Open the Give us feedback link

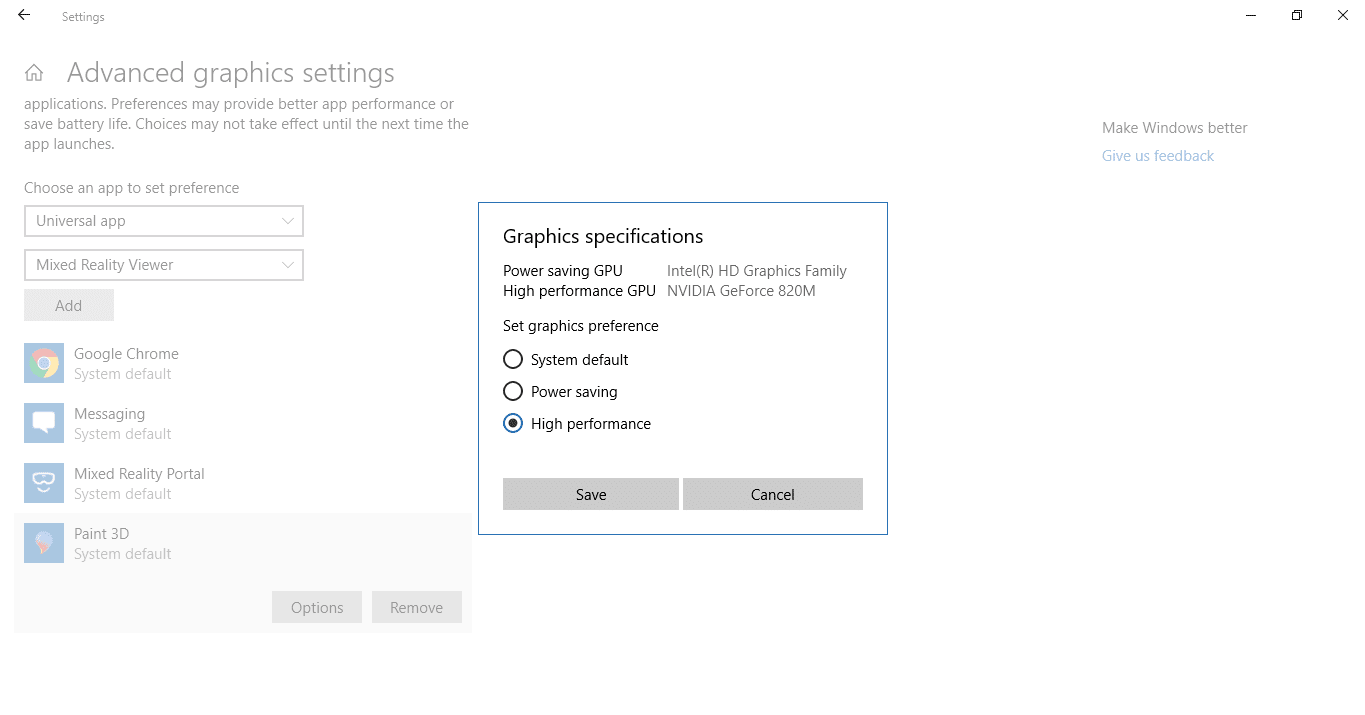click(1157, 155)
